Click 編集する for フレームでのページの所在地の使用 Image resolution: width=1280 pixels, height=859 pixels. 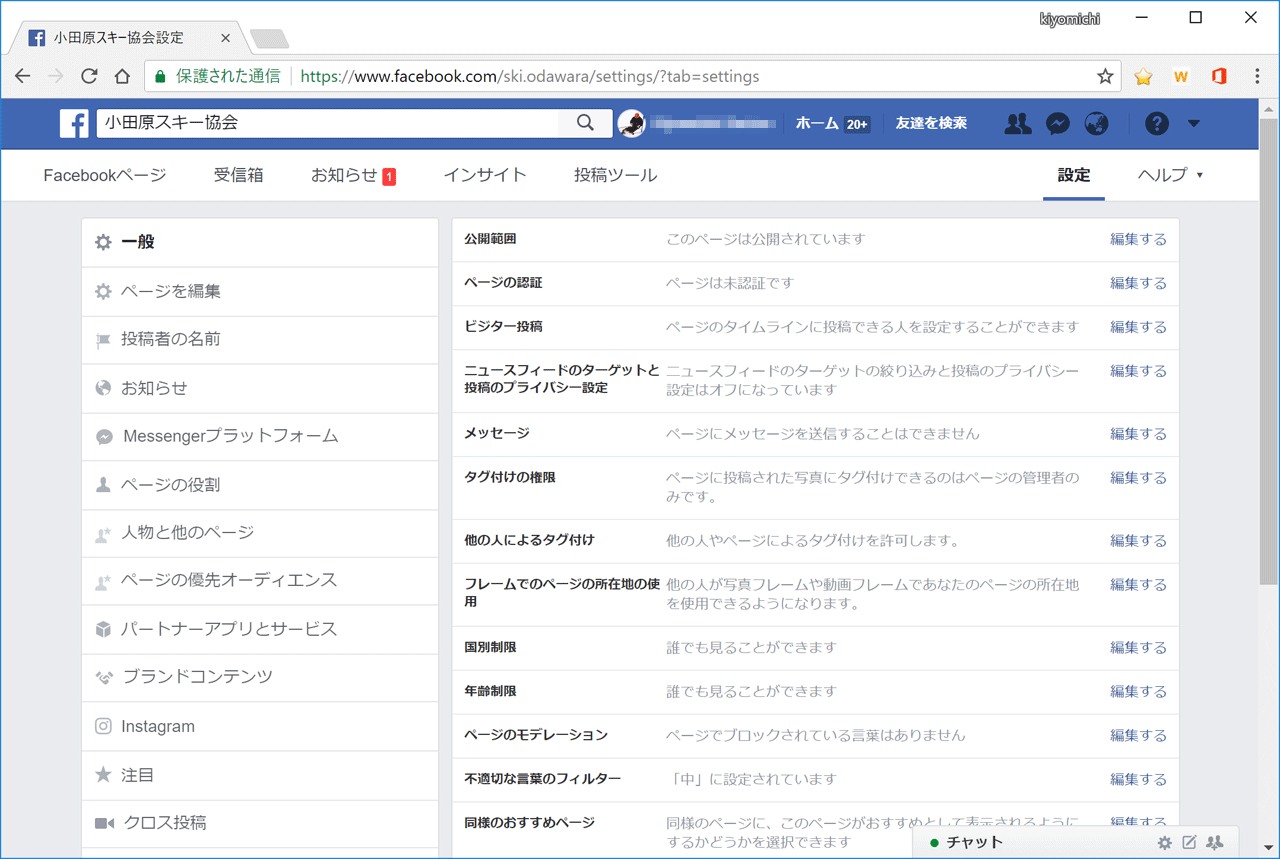tap(1138, 585)
